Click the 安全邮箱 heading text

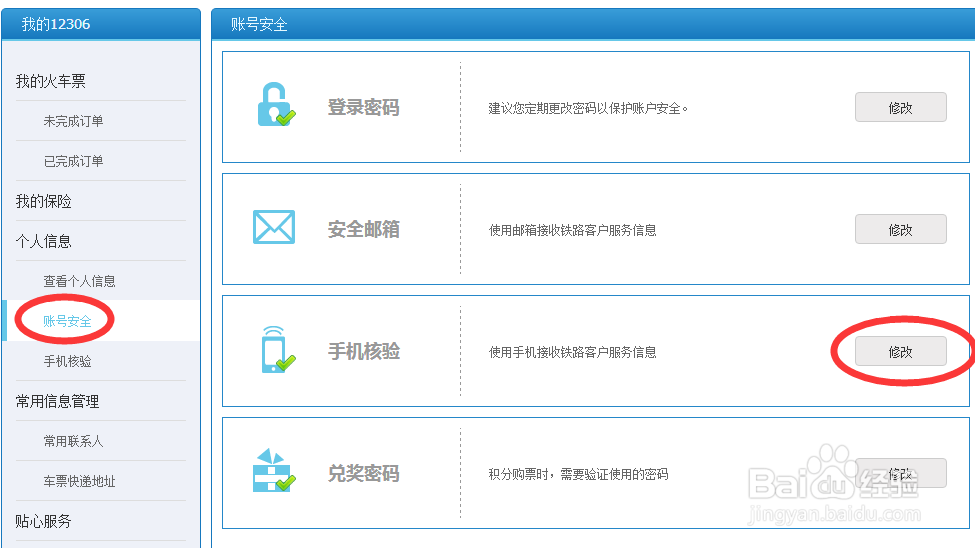pos(364,229)
